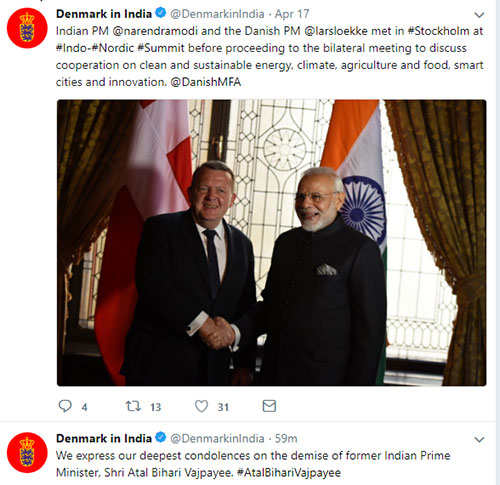Like the tweet with 31 likes
This screenshot has width=500, height=485.
coord(201,406)
